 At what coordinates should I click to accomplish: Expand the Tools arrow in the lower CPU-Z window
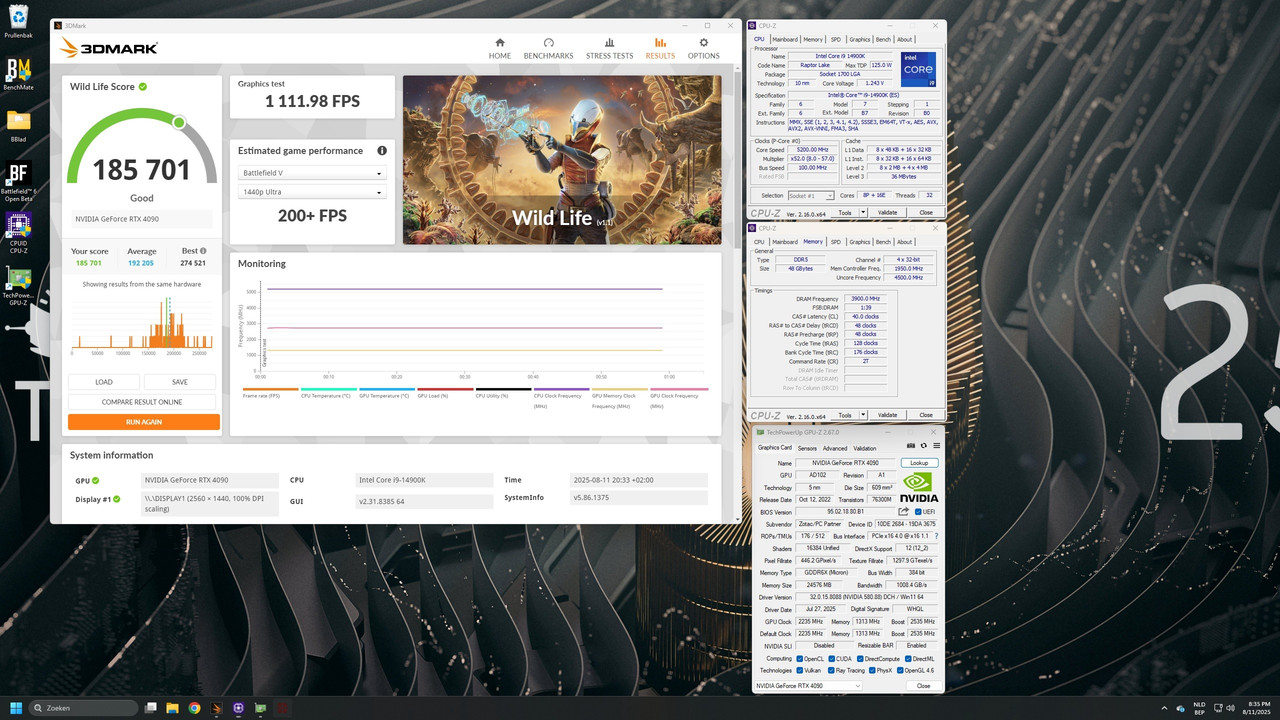pyautogui.click(x=863, y=414)
